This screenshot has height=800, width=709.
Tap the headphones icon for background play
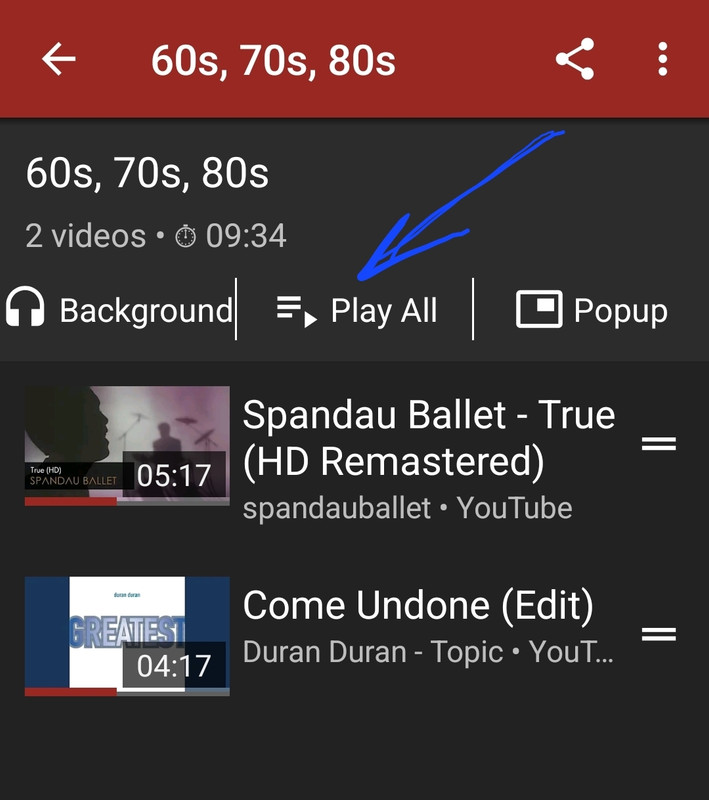tap(25, 306)
